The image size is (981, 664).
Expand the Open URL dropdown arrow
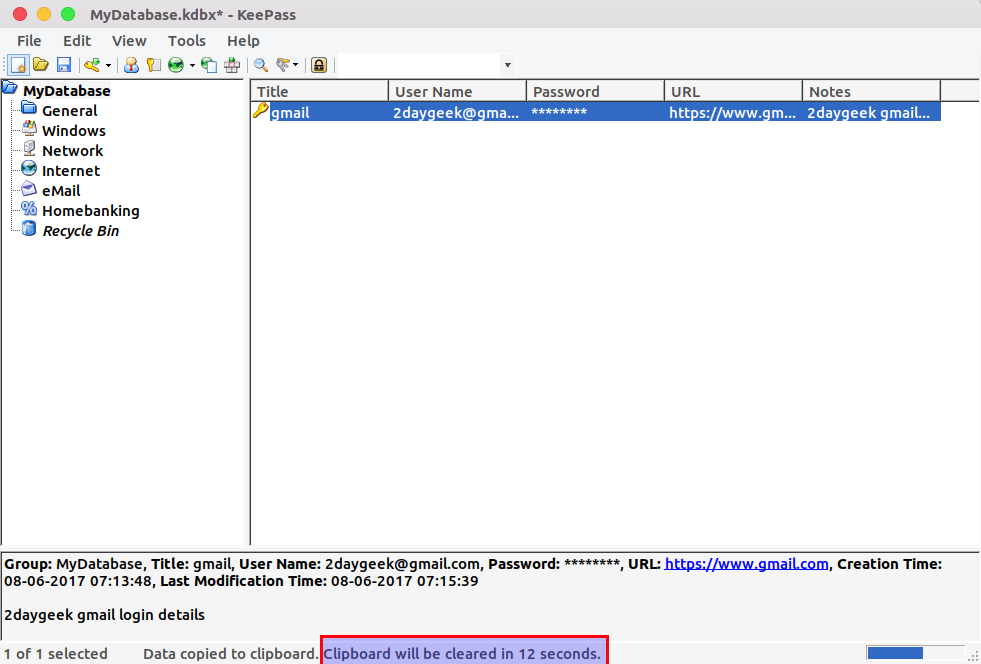click(x=192, y=65)
